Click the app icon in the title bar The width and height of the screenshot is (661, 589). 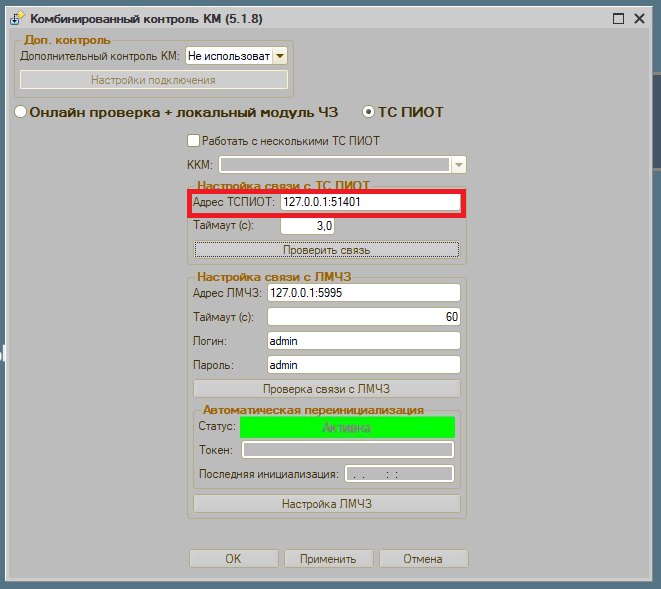coord(17,19)
